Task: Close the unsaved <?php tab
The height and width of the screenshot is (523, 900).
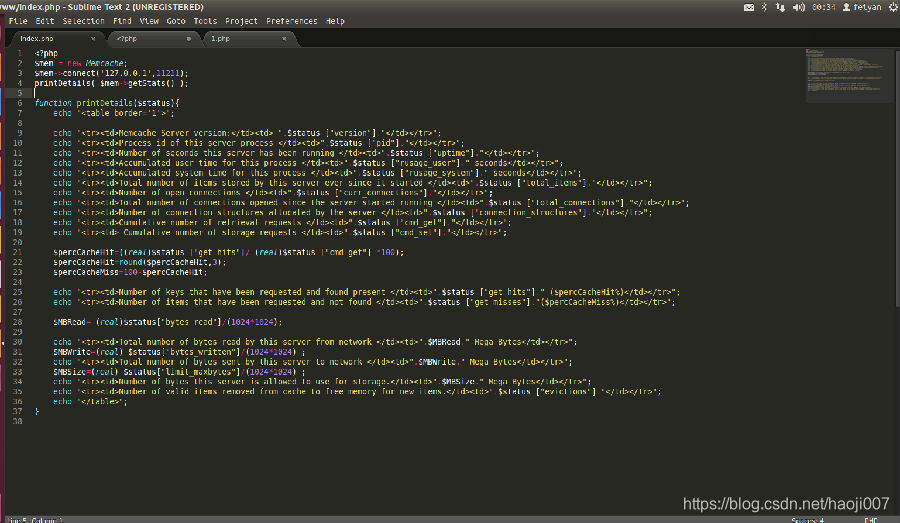Action: point(188,38)
